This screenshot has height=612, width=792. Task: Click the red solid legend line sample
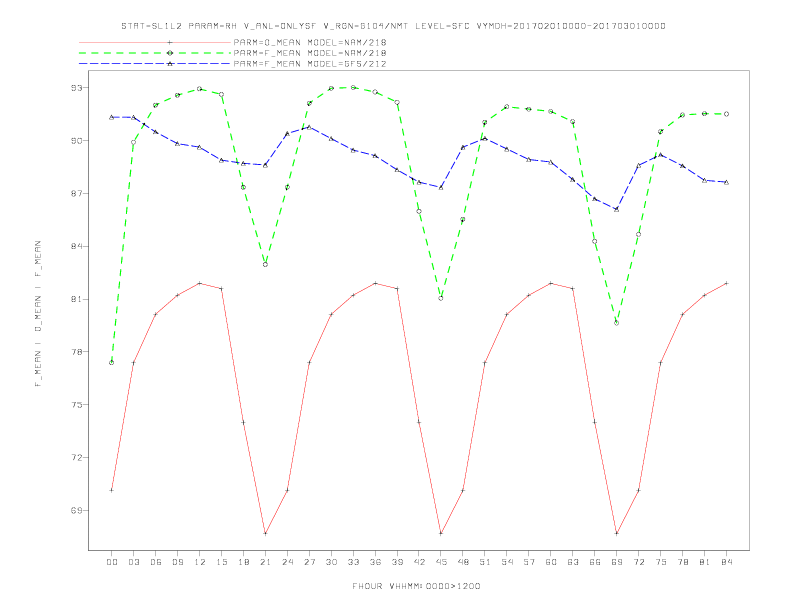click(x=155, y=42)
